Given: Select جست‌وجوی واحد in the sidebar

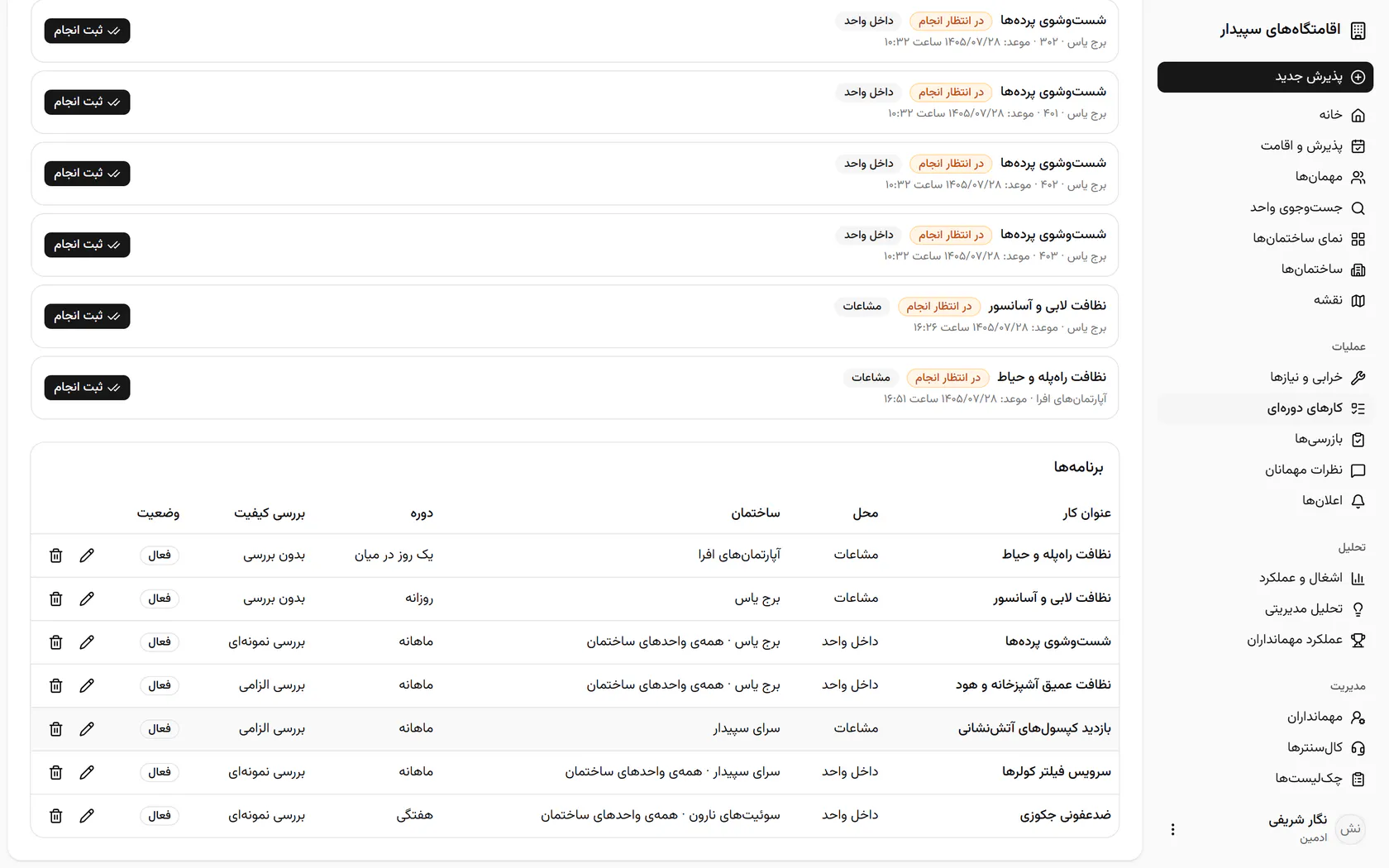Looking at the screenshot, I should click(1265, 207).
